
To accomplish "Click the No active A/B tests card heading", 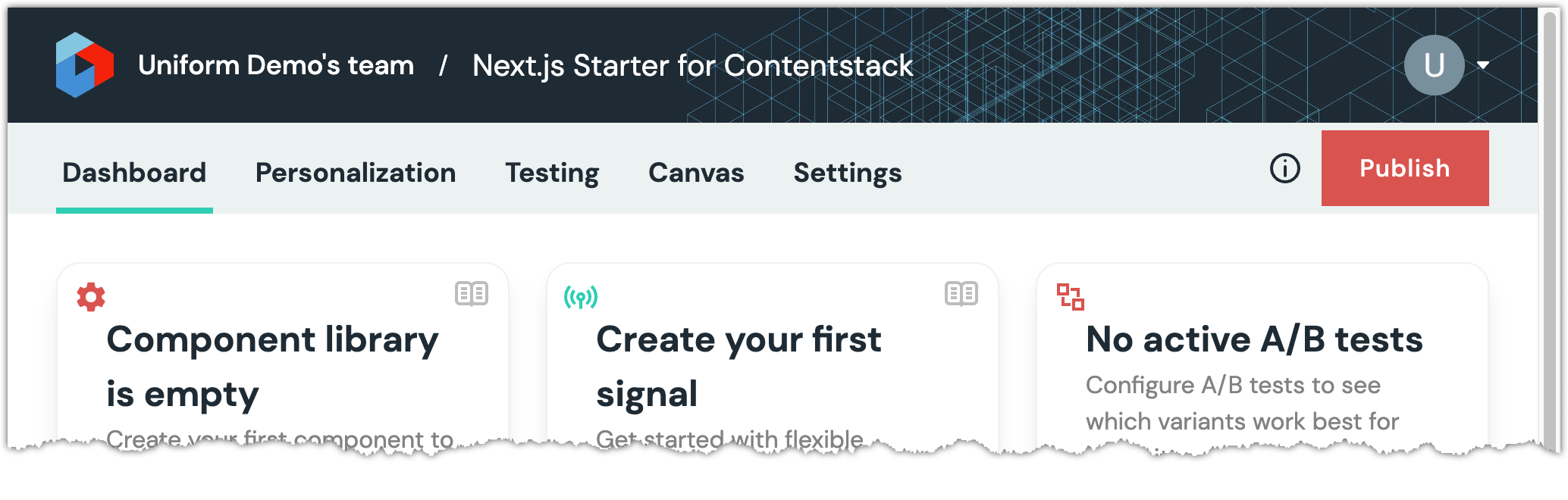I will coord(1254,339).
